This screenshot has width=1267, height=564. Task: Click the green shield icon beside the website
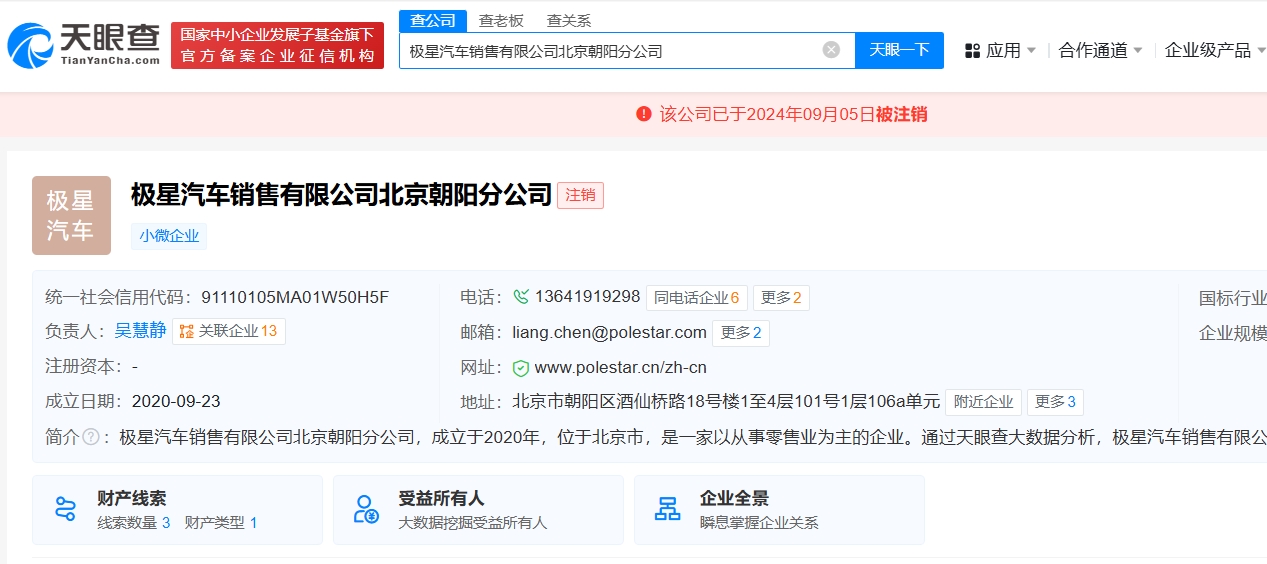click(x=520, y=368)
